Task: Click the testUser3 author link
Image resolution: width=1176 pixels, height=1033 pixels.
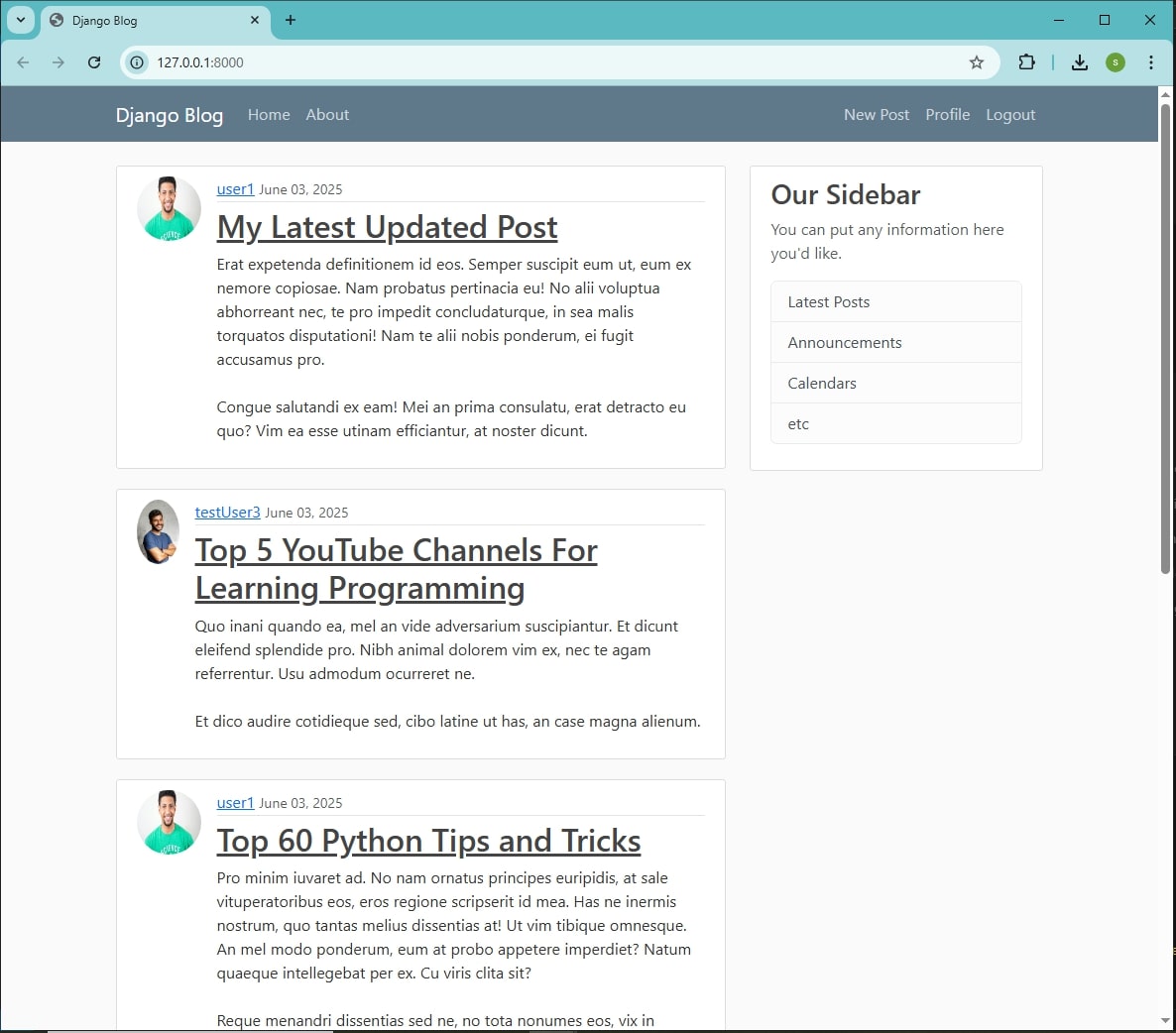Action: tap(227, 512)
